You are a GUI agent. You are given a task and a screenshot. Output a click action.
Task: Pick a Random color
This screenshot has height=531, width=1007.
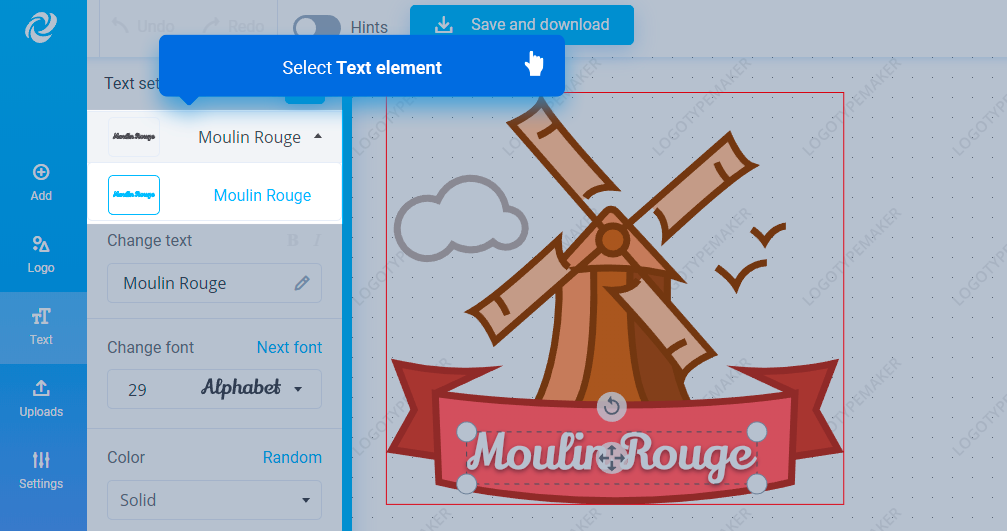tap(292, 457)
